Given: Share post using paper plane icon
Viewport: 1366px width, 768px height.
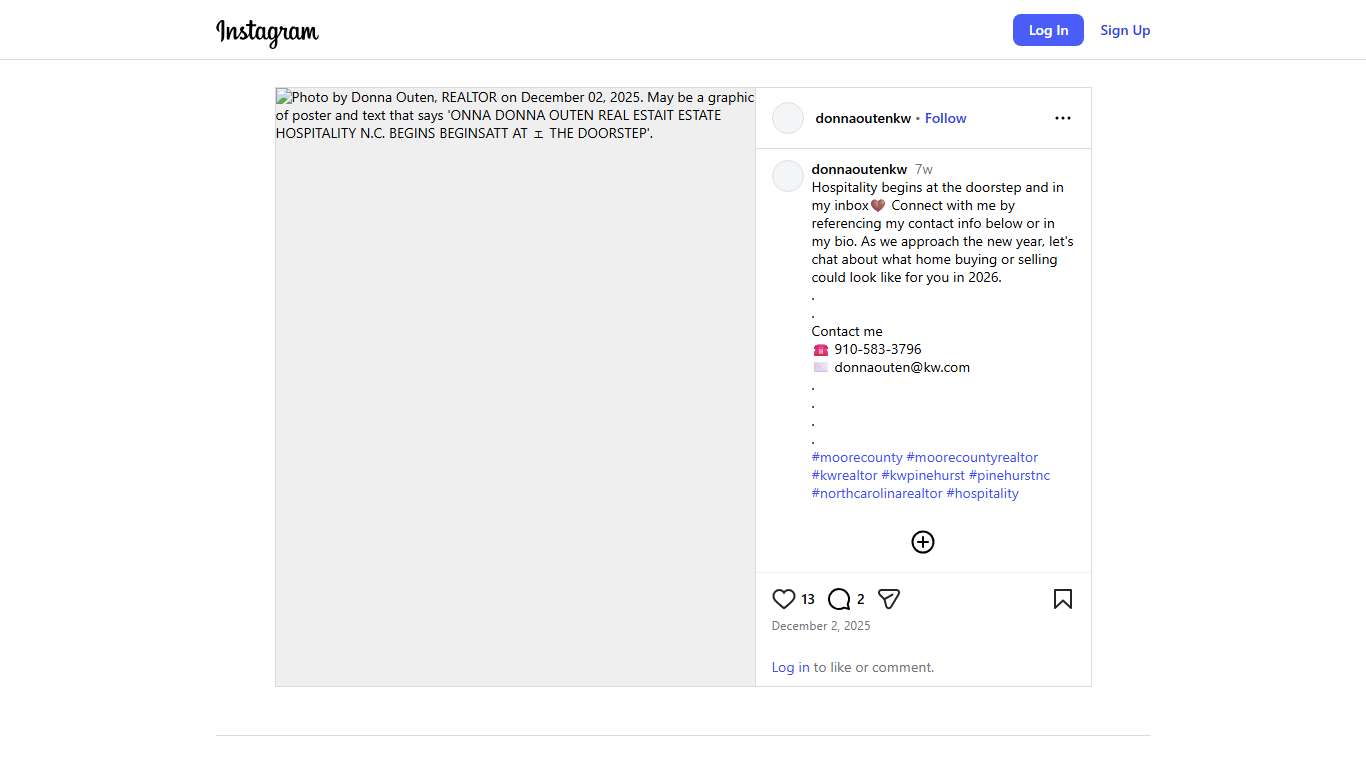Looking at the screenshot, I should click(889, 599).
